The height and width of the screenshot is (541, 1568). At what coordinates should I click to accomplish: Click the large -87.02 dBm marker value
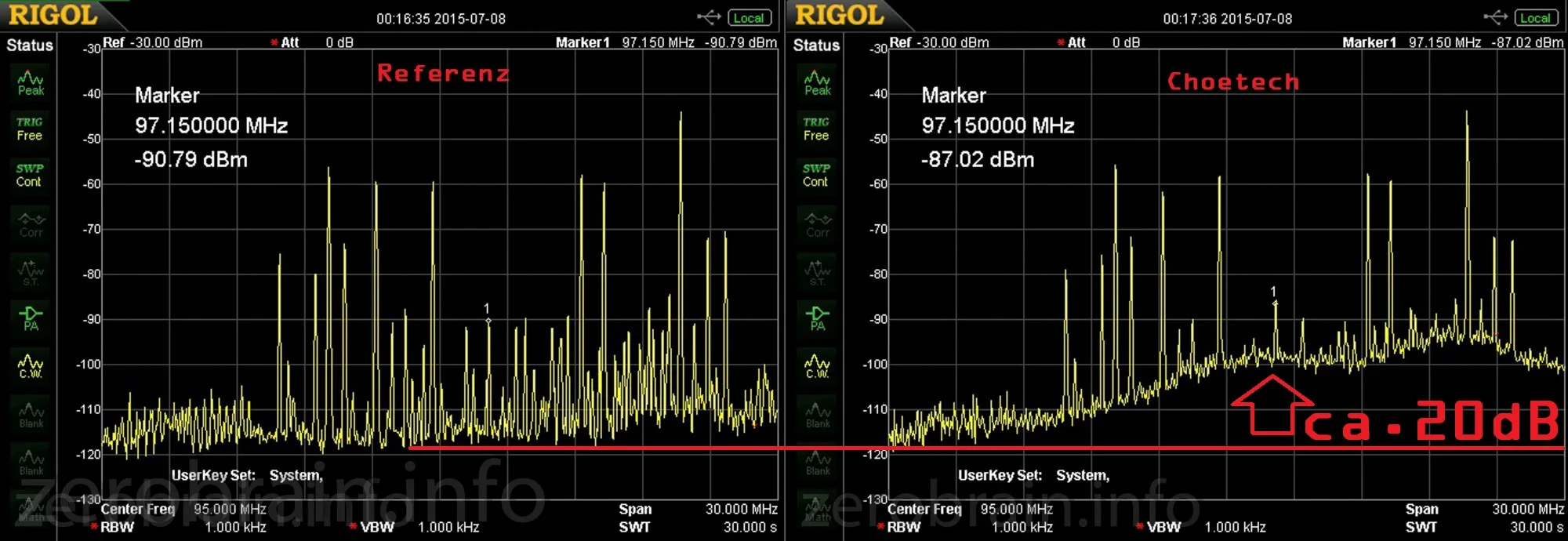click(978, 160)
